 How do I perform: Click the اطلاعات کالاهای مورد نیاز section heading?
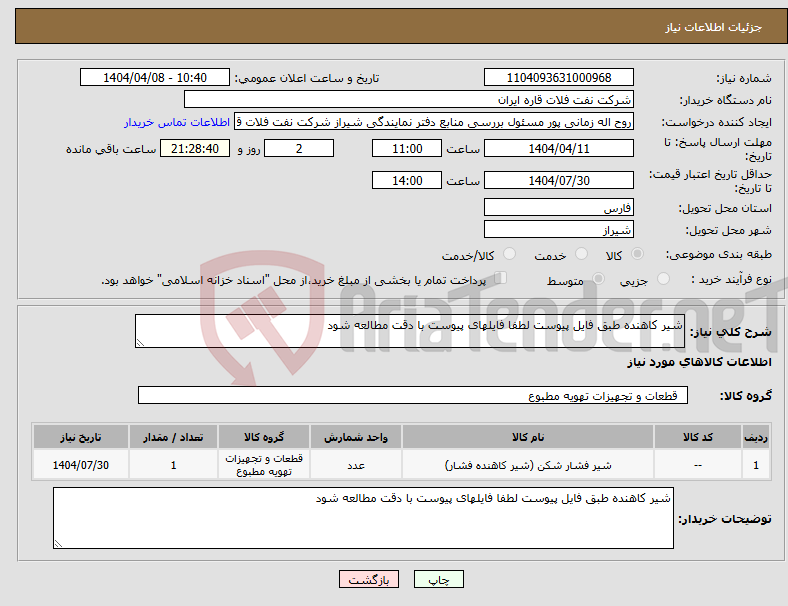(x=699, y=362)
